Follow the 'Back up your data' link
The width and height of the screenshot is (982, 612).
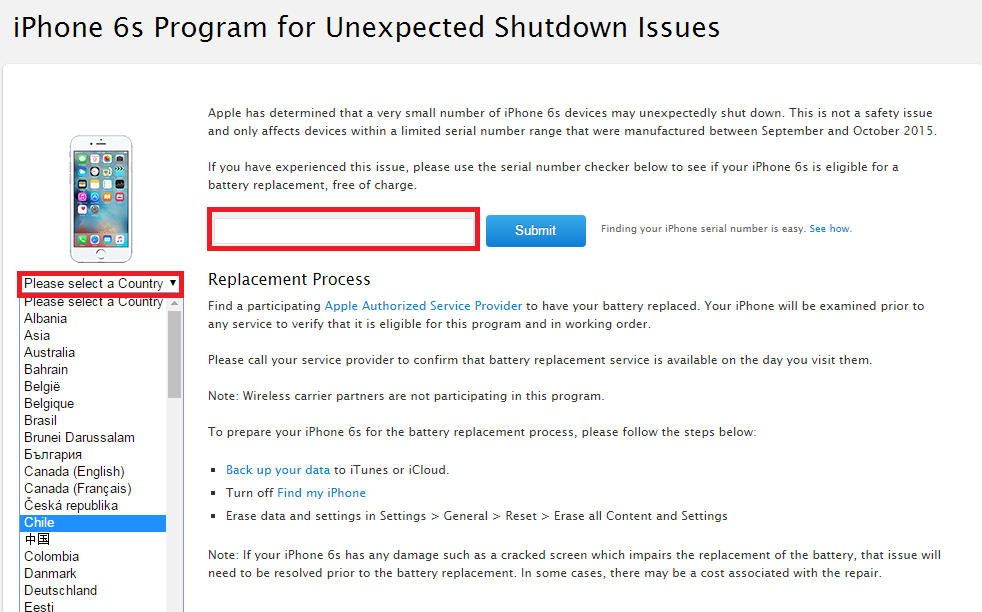point(278,470)
